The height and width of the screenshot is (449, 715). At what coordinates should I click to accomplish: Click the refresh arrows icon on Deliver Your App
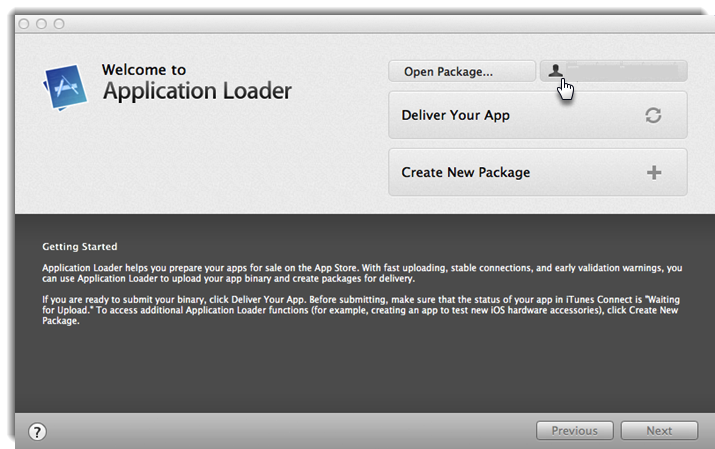coord(653,115)
